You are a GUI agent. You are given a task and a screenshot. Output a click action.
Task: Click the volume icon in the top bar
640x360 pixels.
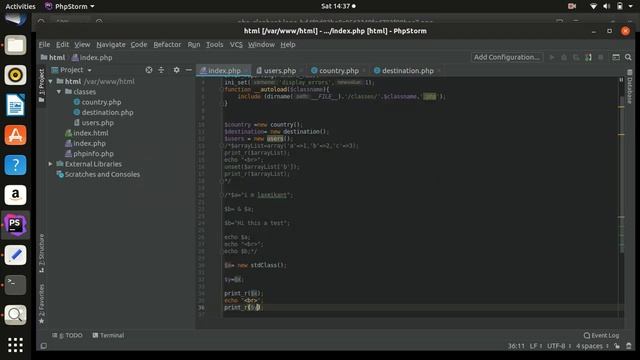607,6
